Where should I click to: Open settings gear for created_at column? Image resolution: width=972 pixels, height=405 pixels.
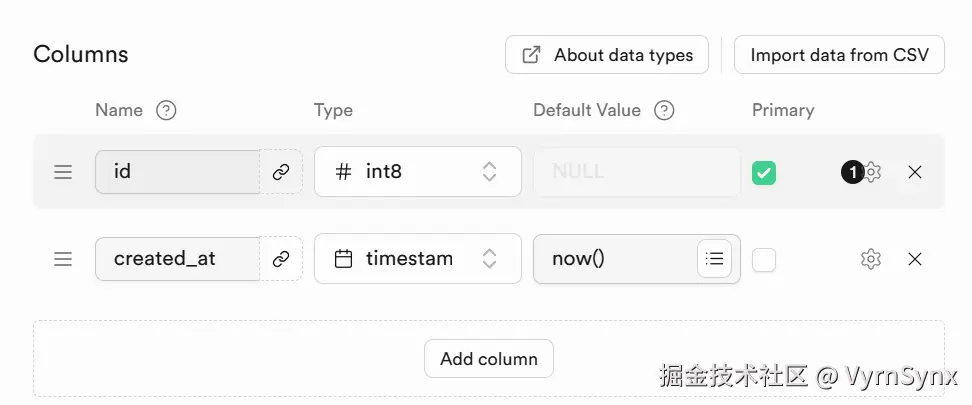pyautogui.click(x=870, y=259)
